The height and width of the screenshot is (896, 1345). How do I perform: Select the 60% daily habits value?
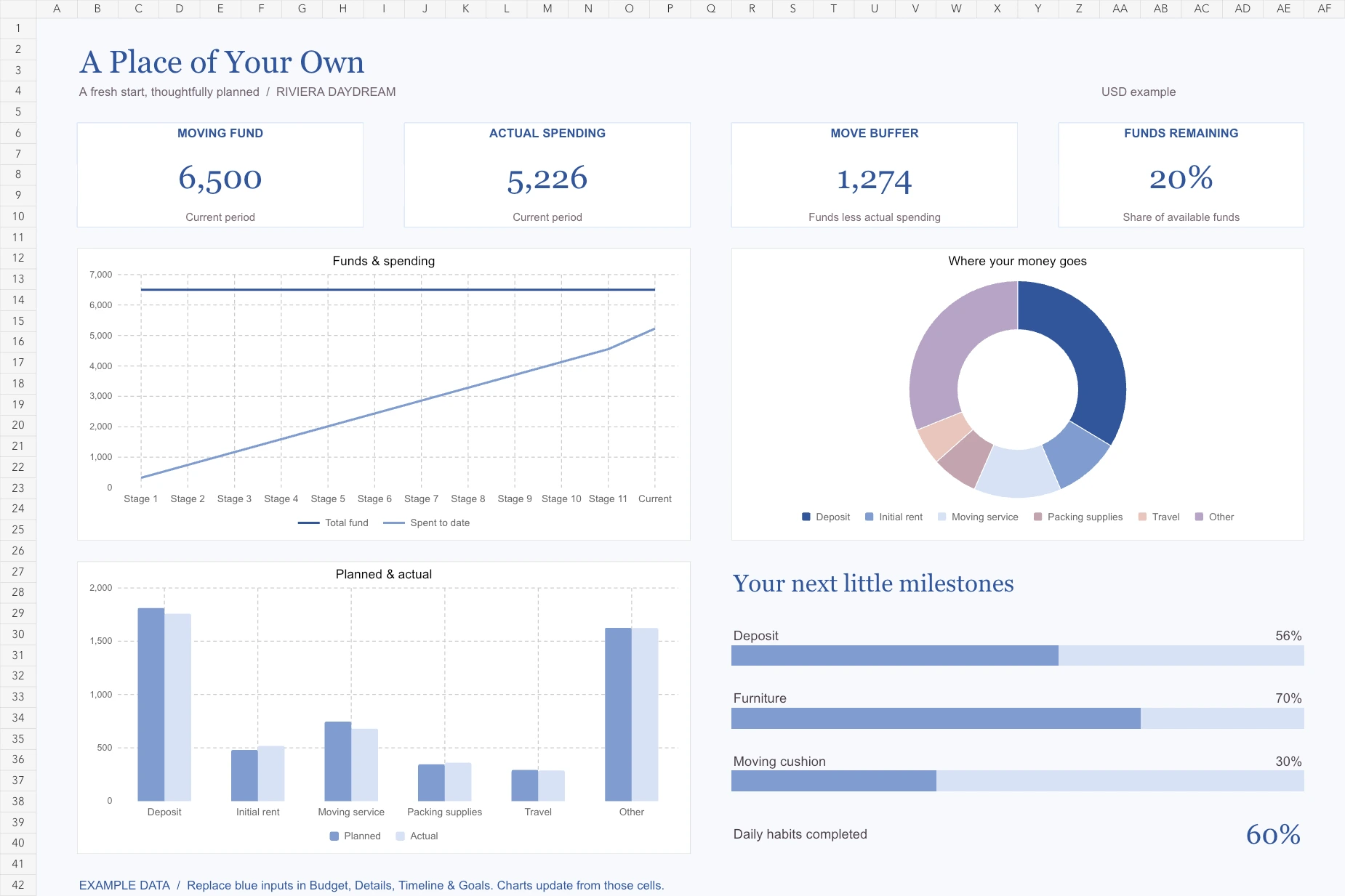[x=1273, y=834]
